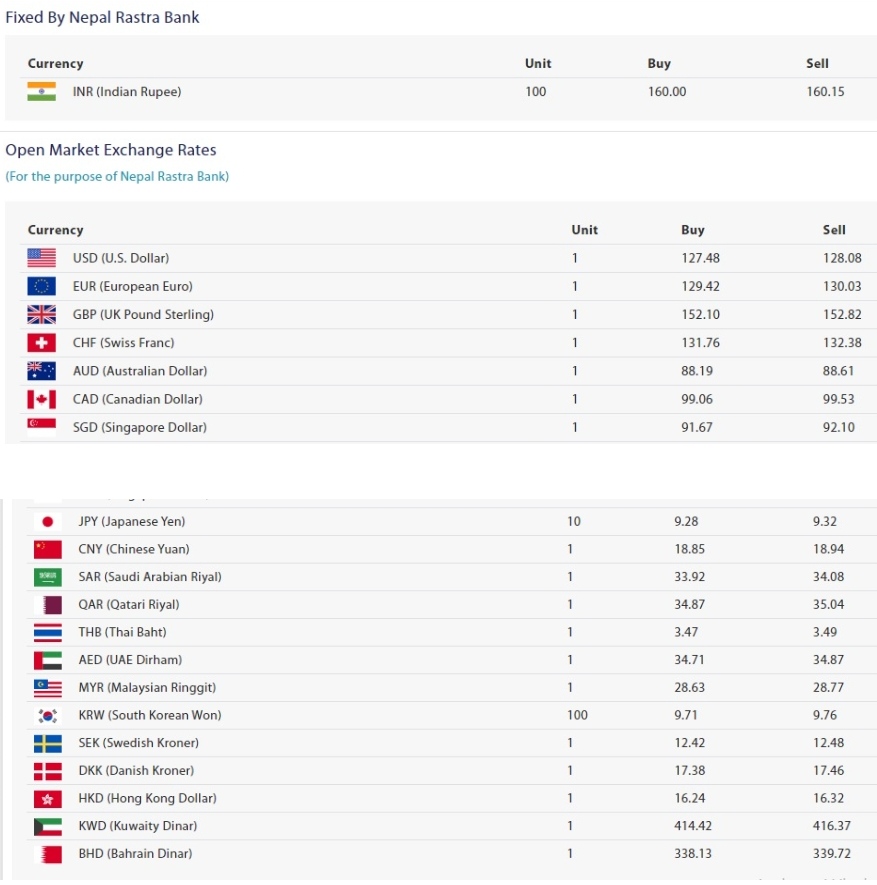Click EUR sell rate 130.03
The image size is (877, 885).
(842, 286)
